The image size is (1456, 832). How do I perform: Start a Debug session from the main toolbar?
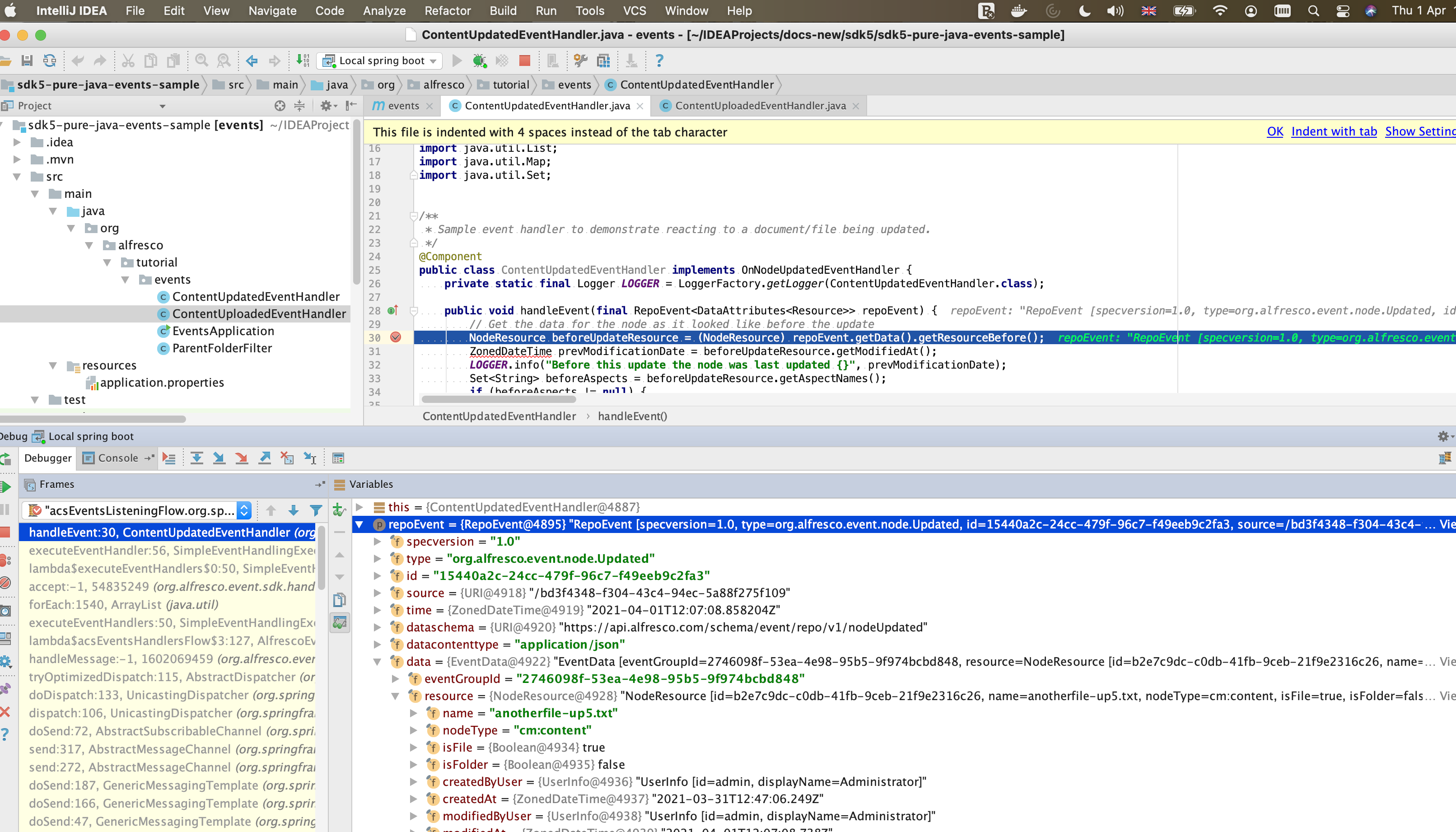[479, 61]
